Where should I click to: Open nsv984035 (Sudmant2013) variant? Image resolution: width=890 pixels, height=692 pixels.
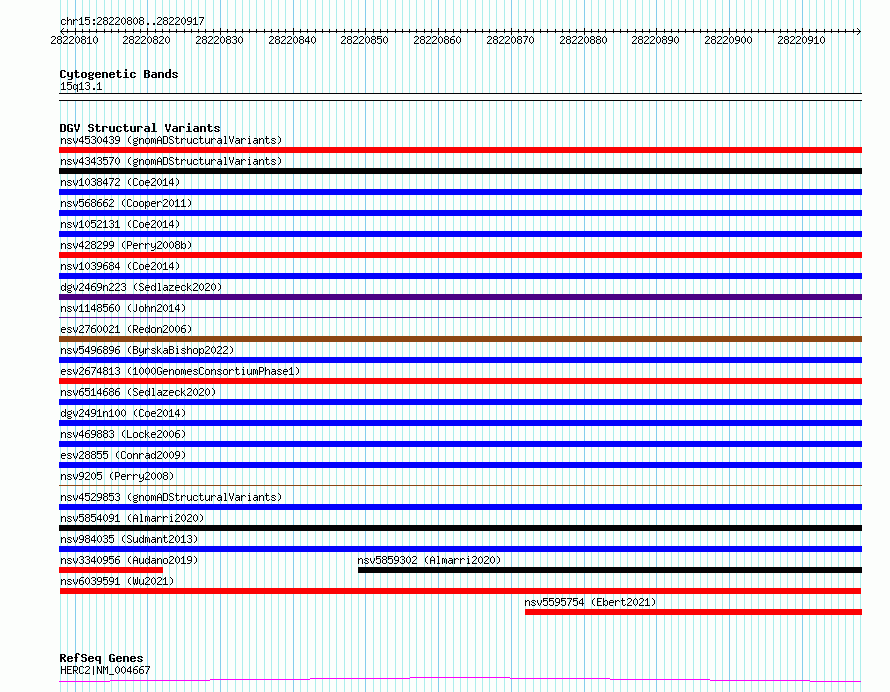(x=129, y=539)
